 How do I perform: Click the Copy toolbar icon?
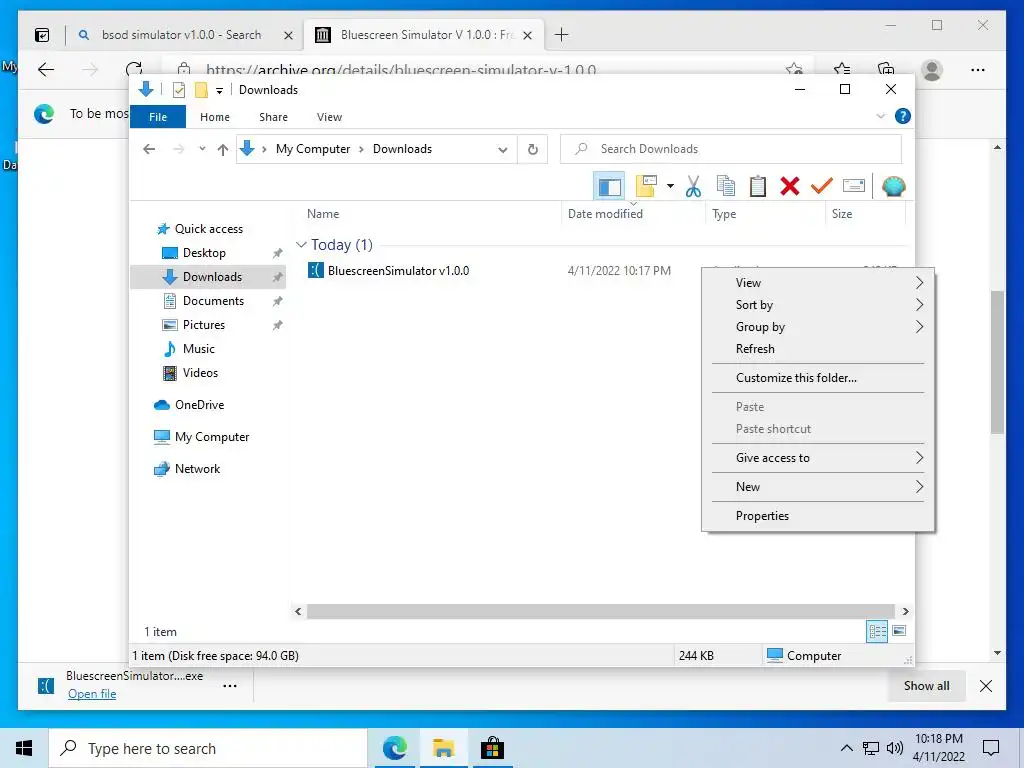[x=726, y=187]
